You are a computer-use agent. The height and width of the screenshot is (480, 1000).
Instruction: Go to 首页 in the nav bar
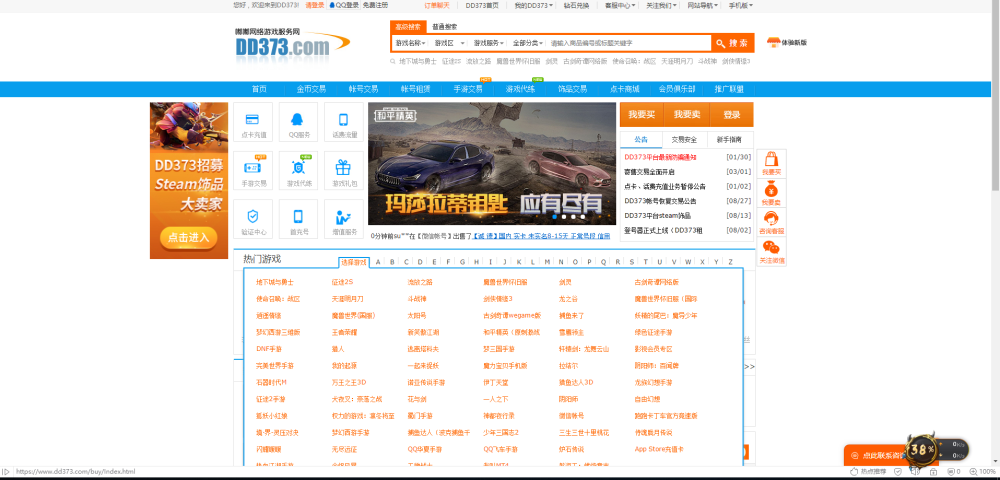pyautogui.click(x=259, y=89)
